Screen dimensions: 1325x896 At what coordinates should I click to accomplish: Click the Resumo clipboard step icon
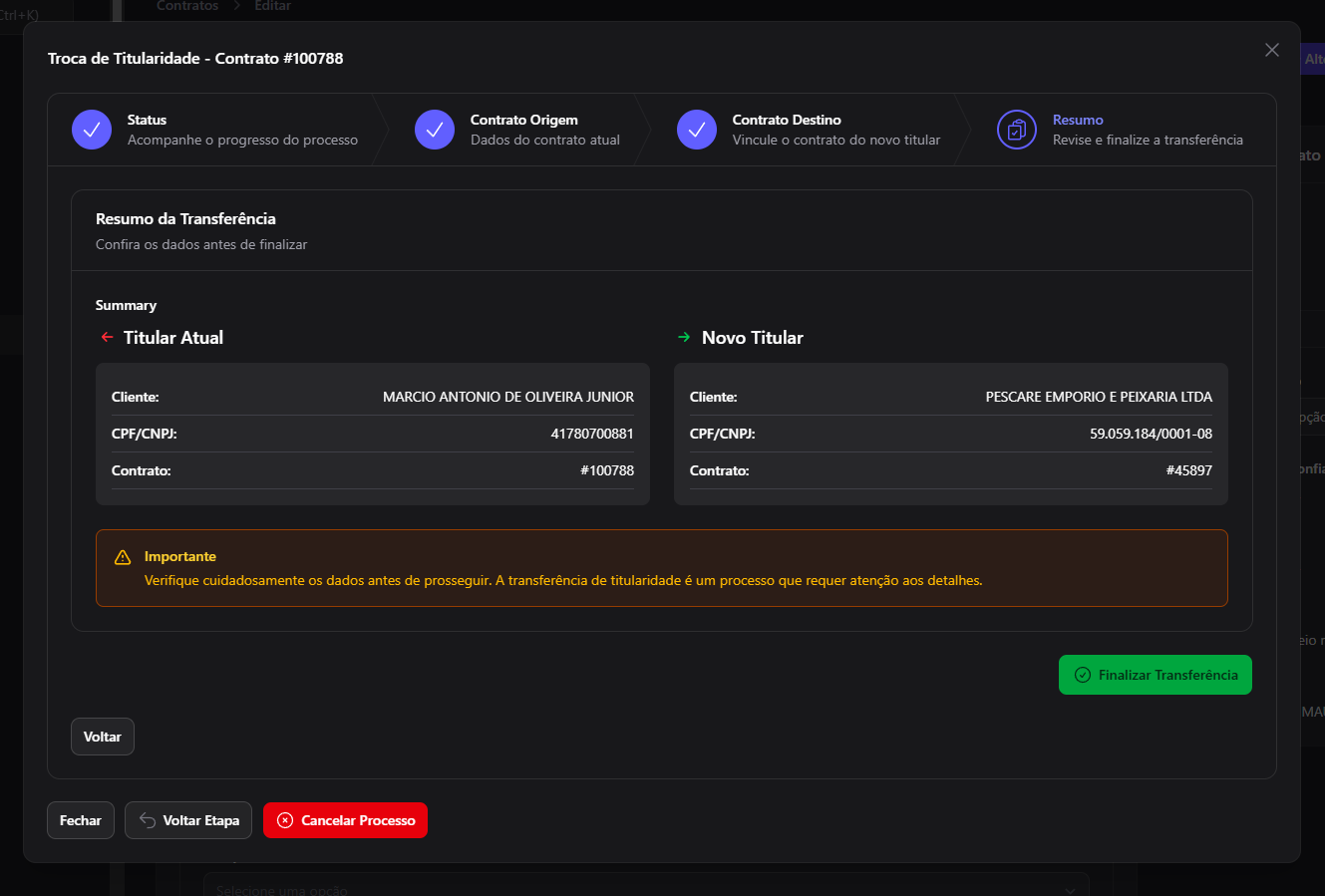1017,130
